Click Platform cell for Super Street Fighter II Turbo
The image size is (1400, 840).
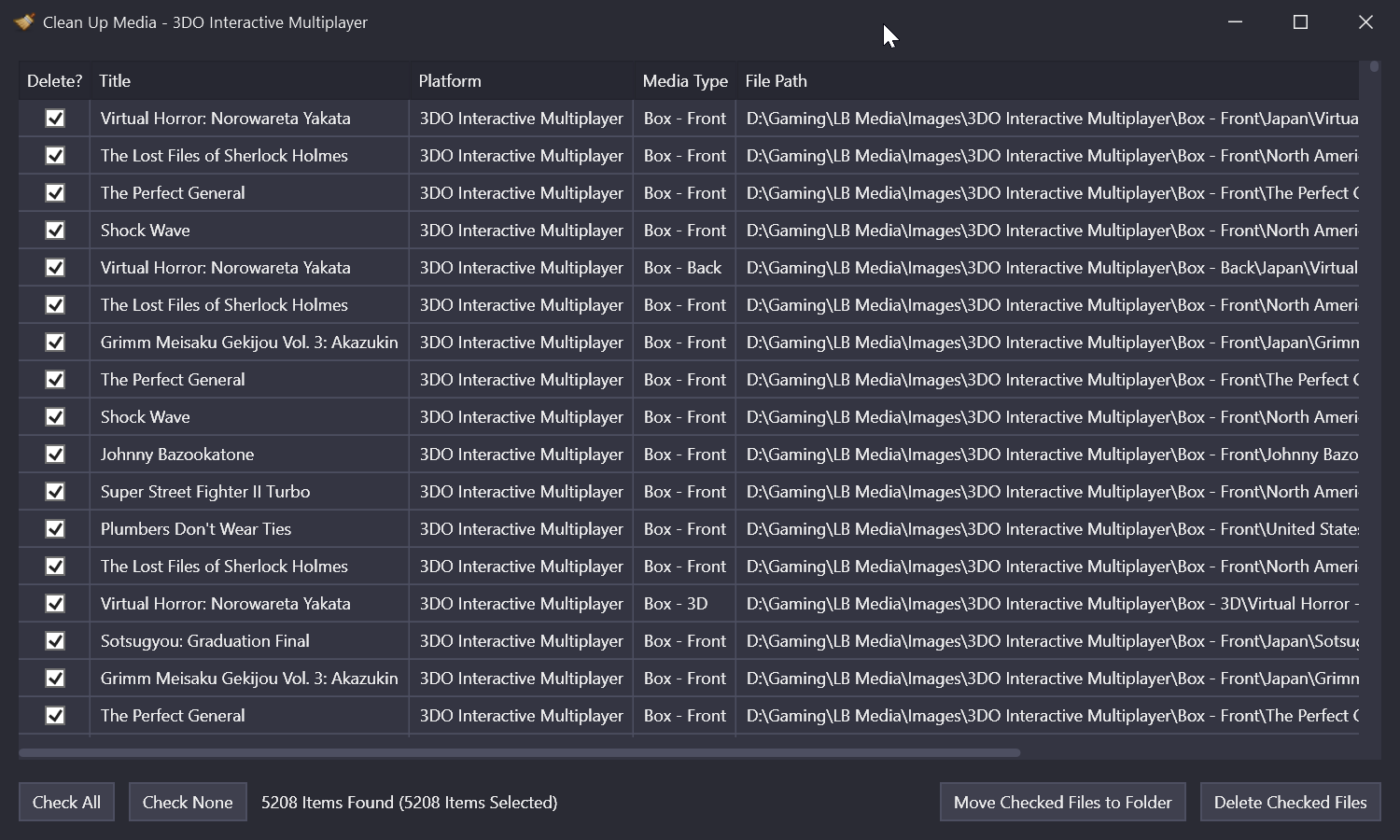tap(522, 492)
